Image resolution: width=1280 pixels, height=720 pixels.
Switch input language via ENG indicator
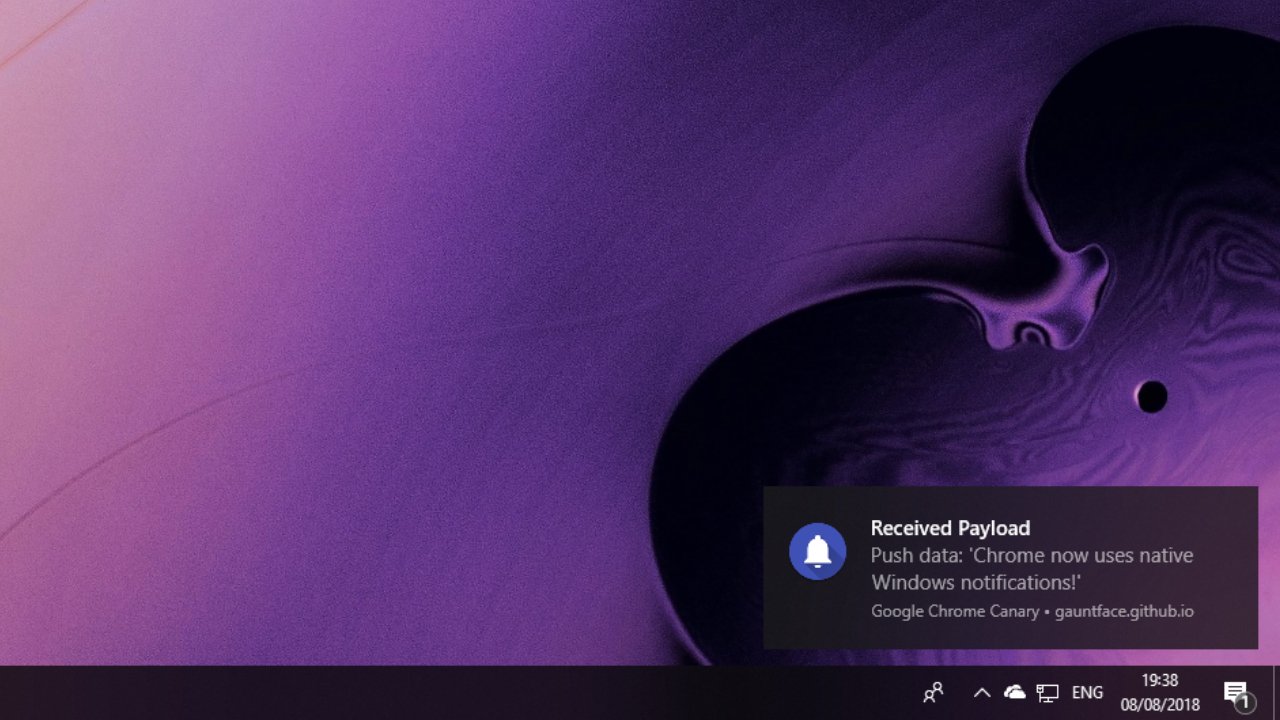point(1087,692)
